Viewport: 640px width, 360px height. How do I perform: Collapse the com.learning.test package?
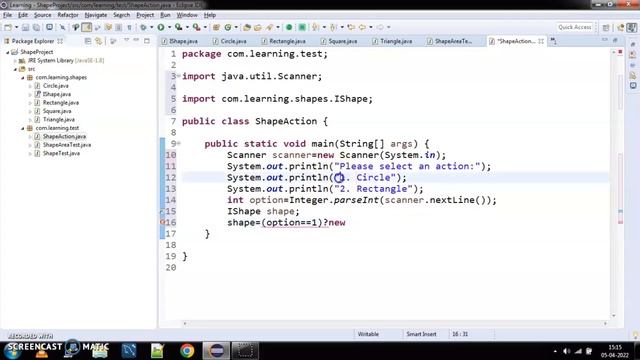coord(23,128)
